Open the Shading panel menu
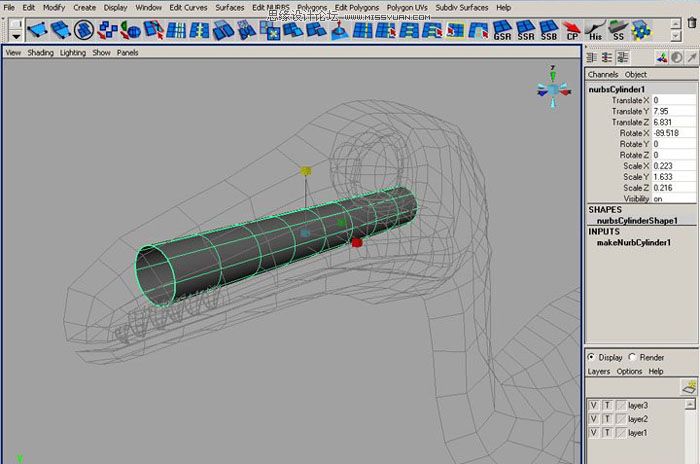The image size is (700, 464). tap(41, 52)
